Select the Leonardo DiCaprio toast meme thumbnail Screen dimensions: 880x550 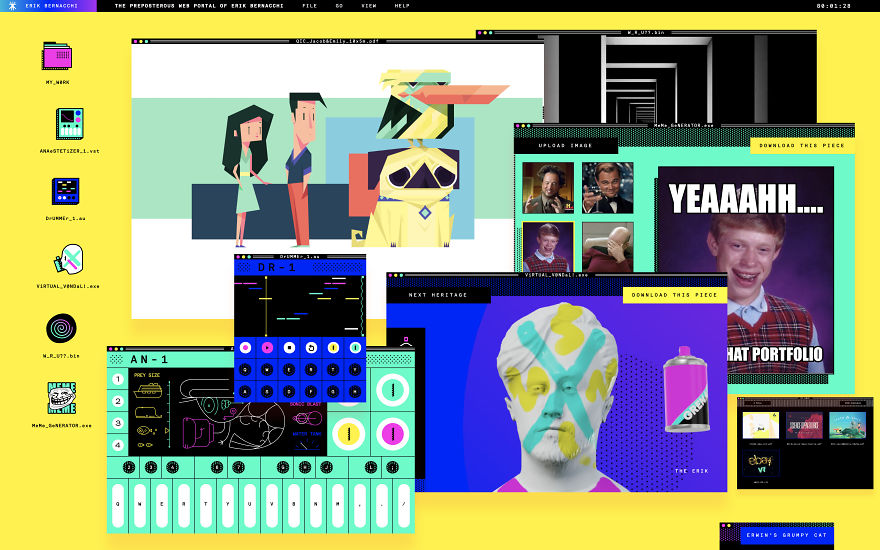(x=608, y=188)
